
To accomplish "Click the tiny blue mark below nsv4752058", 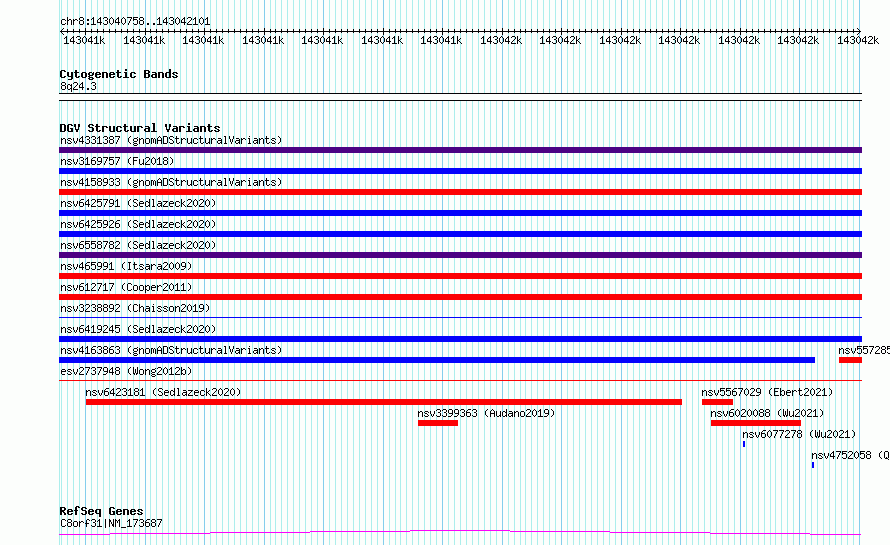I will coord(813,465).
